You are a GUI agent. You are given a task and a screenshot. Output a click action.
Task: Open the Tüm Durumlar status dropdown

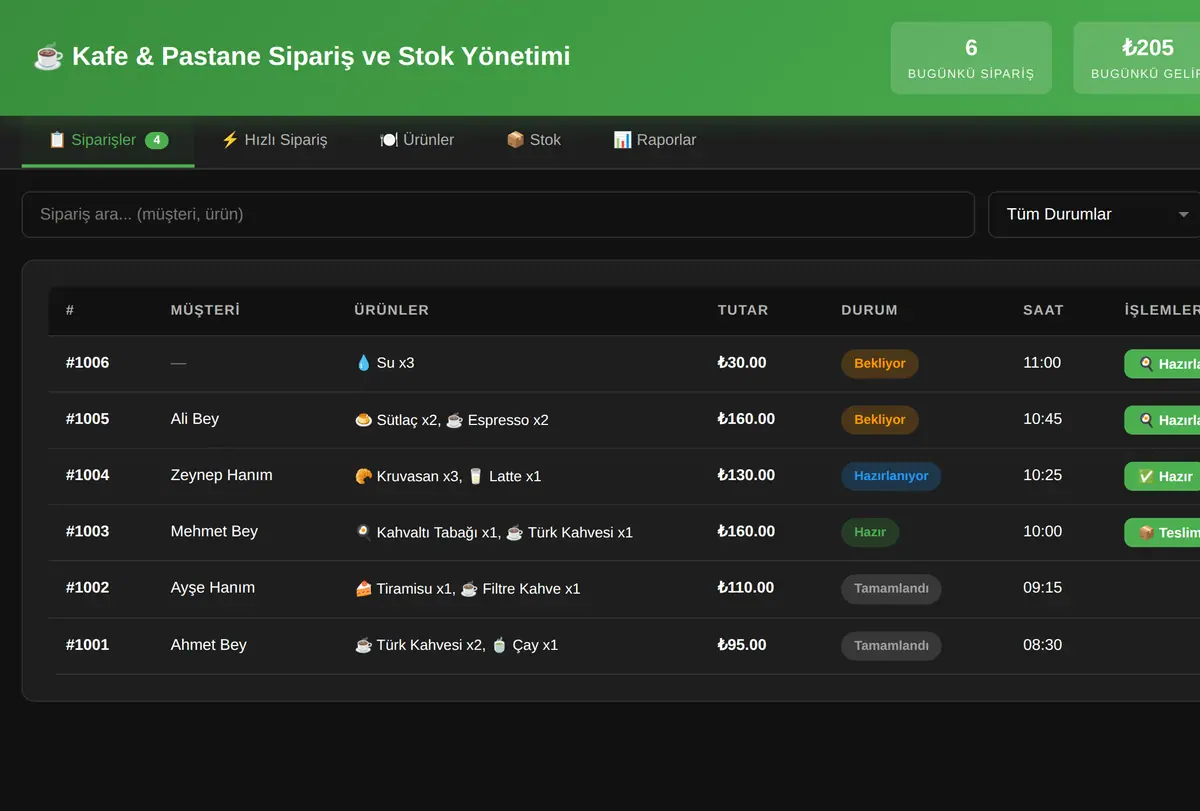pyautogui.click(x=1094, y=214)
